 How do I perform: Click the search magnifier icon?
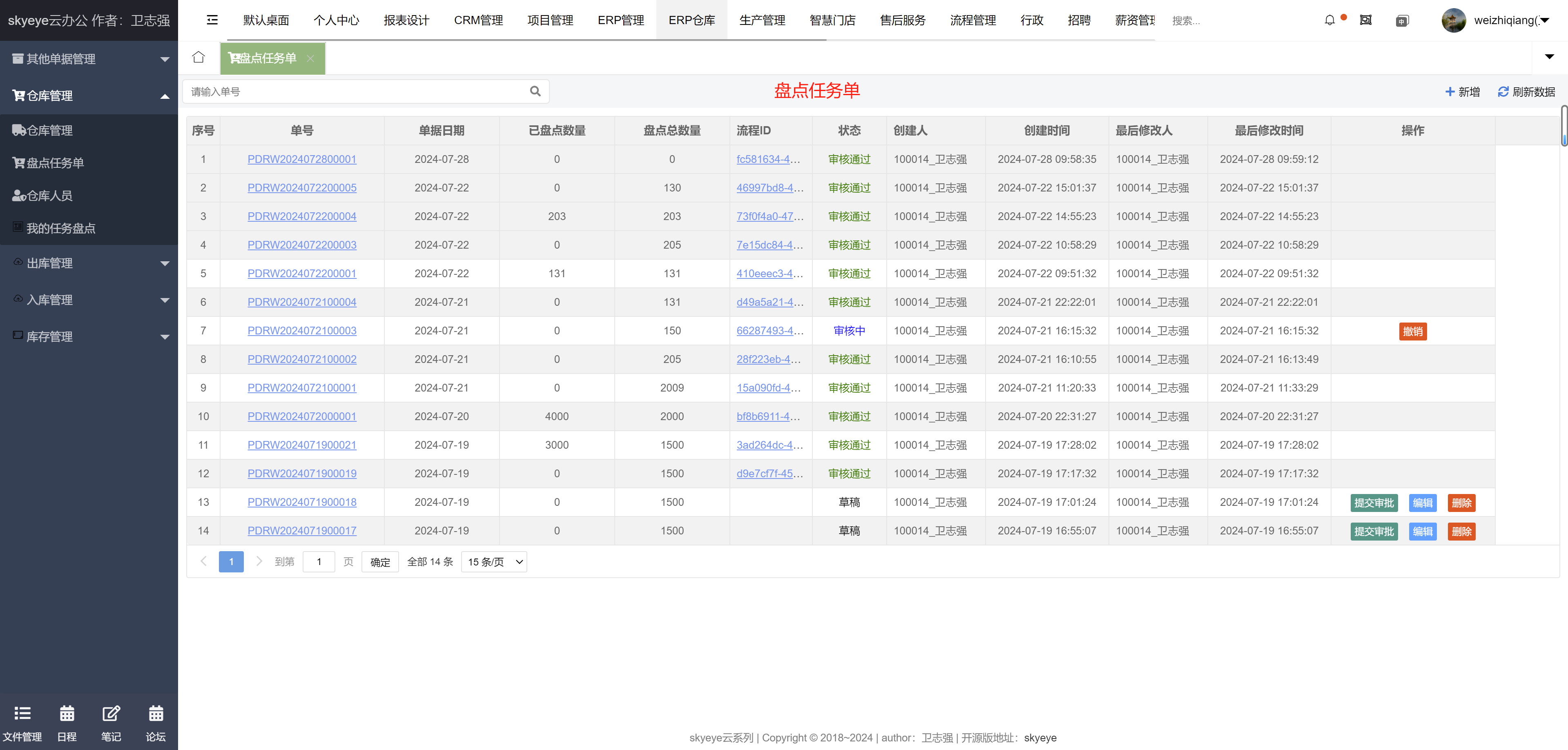[x=535, y=91]
